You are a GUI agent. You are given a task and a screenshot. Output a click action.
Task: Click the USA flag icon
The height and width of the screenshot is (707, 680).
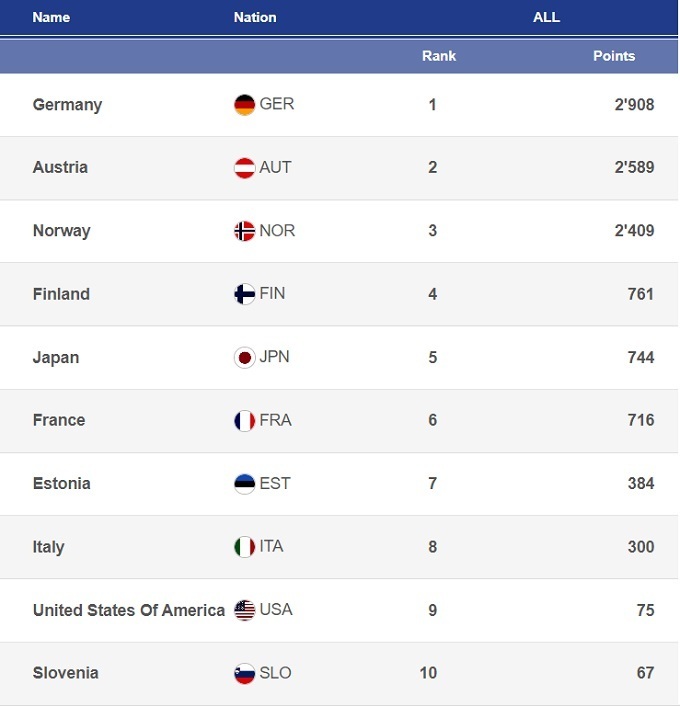click(245, 610)
